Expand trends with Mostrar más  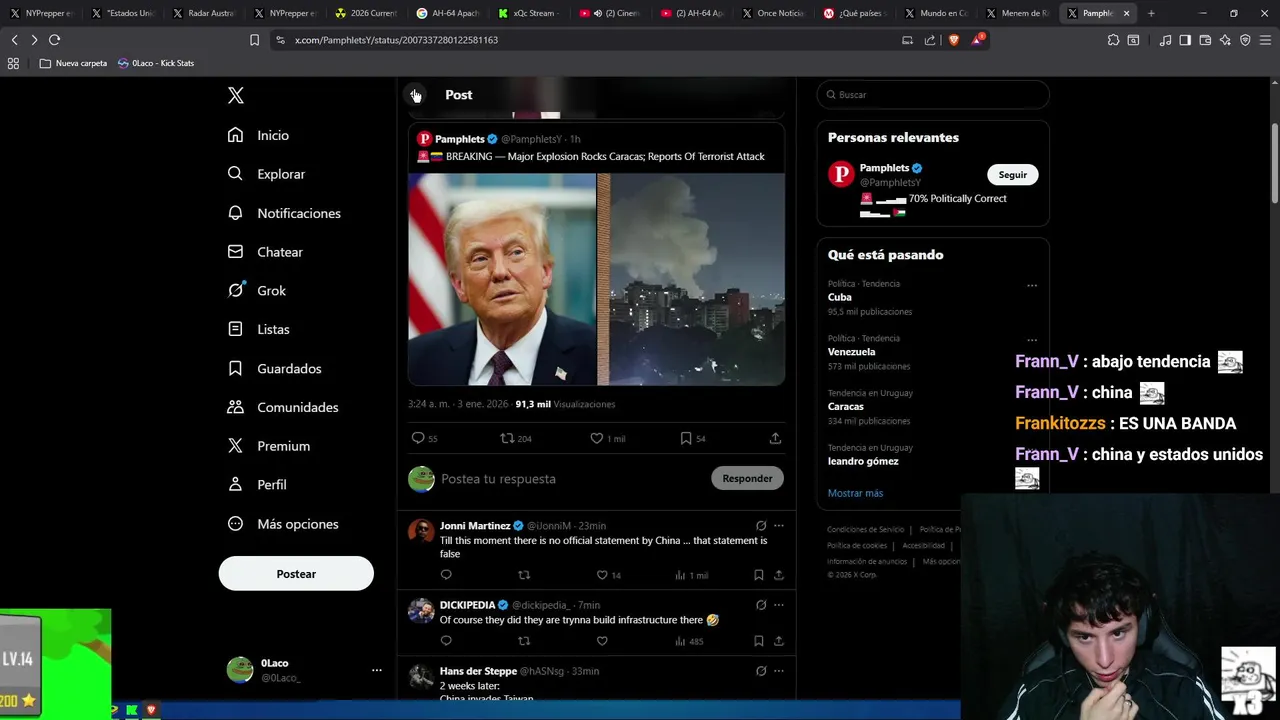point(855,493)
